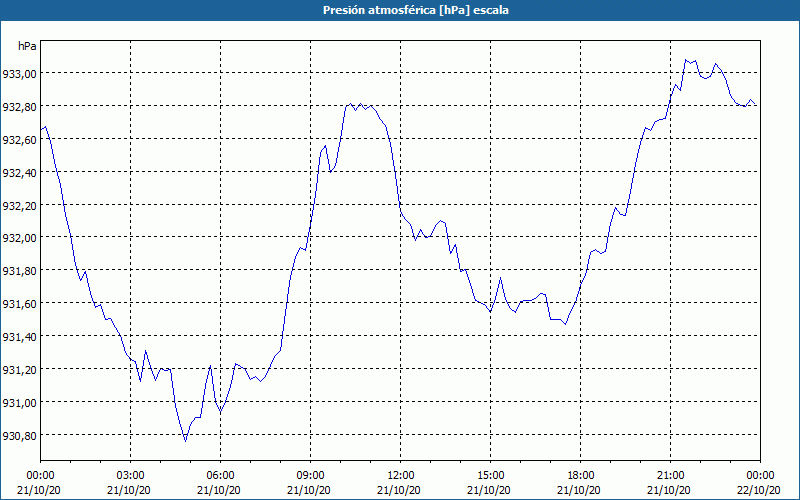Click the chart title 'Presión atmosférica [hPa] escala'

[415, 10]
